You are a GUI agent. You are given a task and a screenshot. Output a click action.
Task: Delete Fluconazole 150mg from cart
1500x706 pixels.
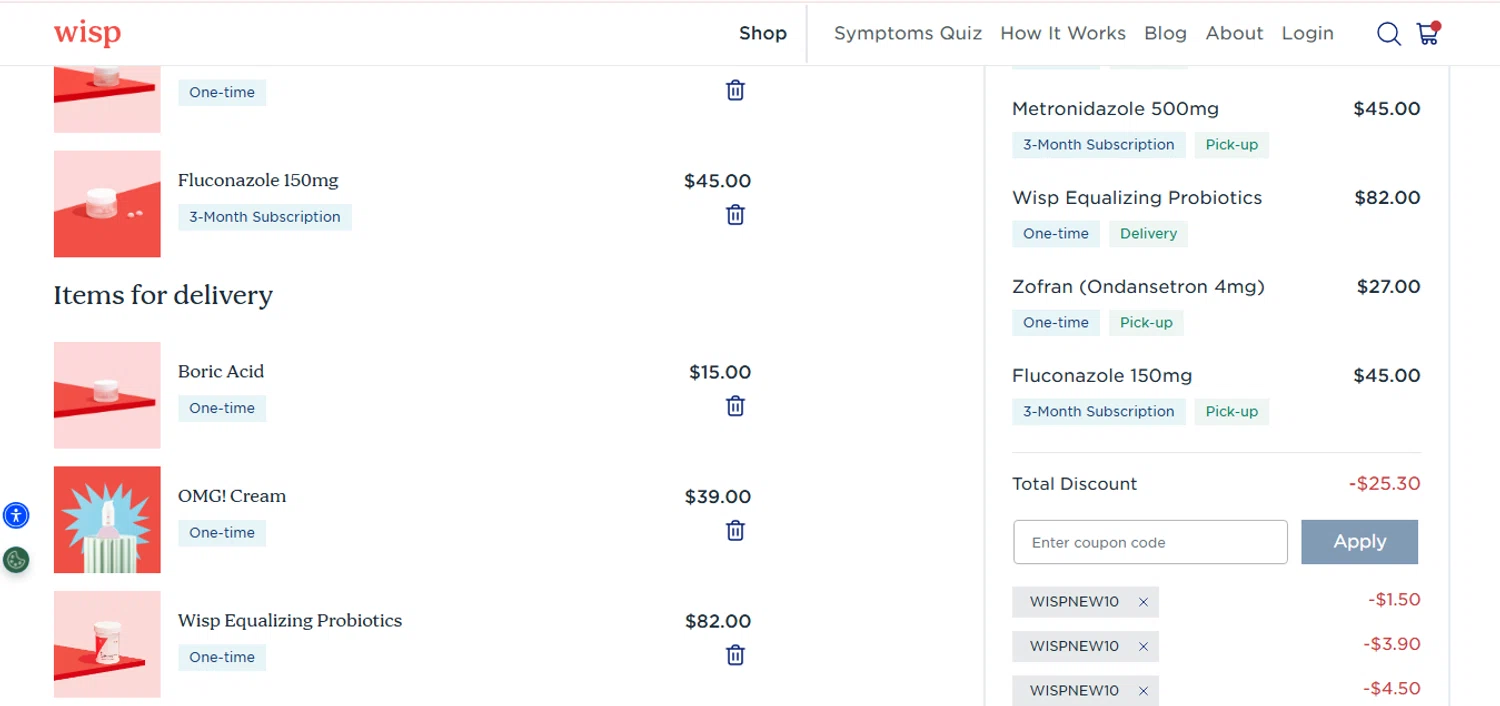click(x=735, y=215)
